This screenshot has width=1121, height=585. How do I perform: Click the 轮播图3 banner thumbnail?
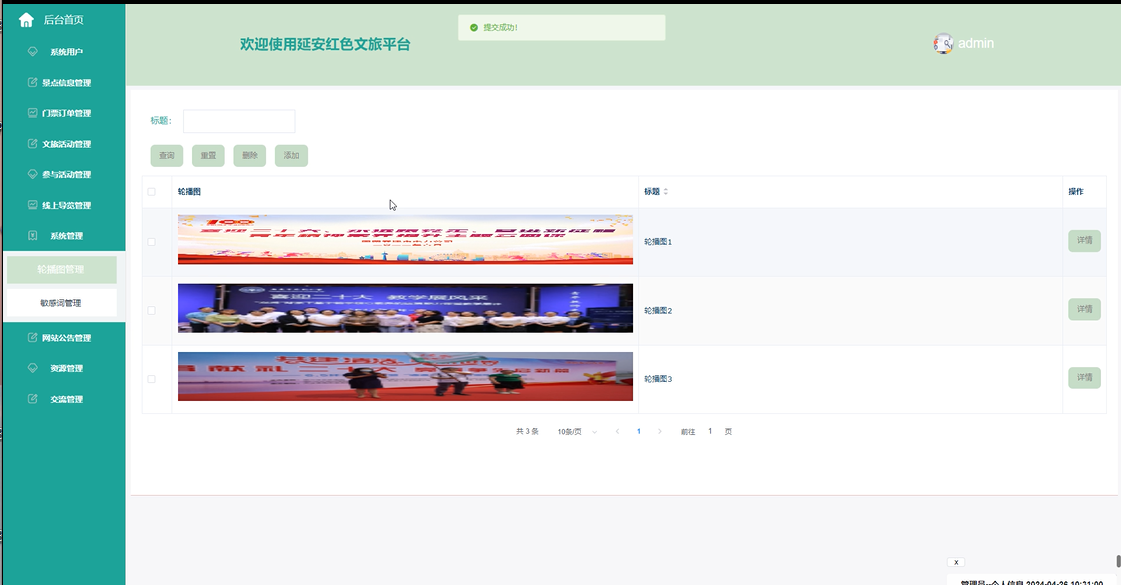click(x=405, y=376)
